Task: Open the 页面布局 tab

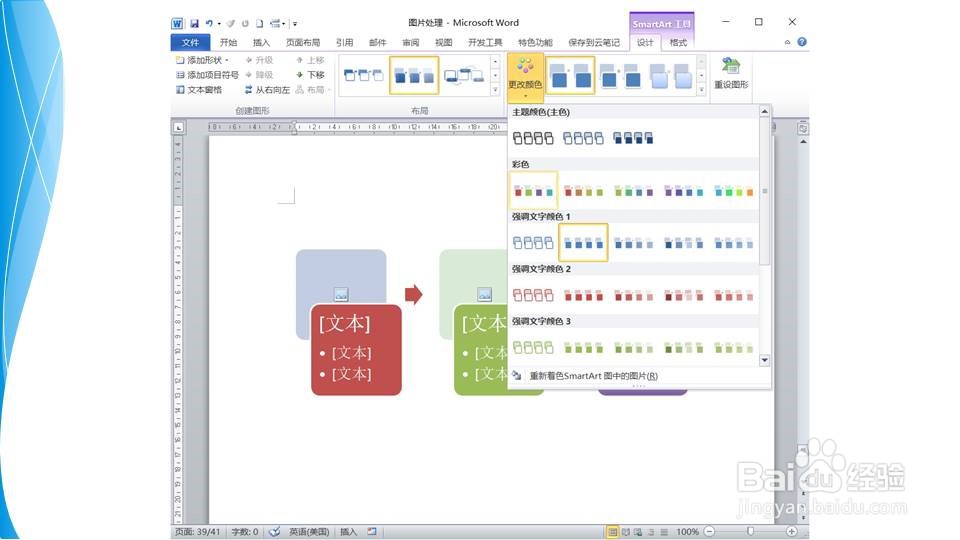Action: pos(302,42)
